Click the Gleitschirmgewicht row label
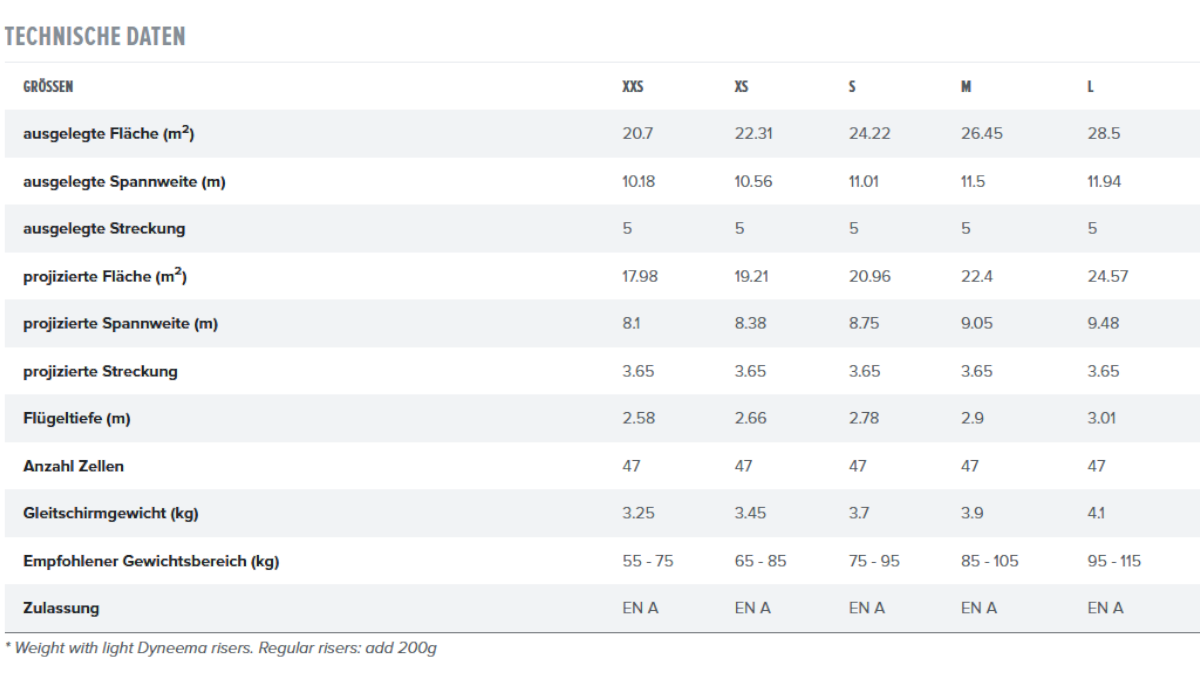Screen dimensions: 1200x675 [x=111, y=514]
